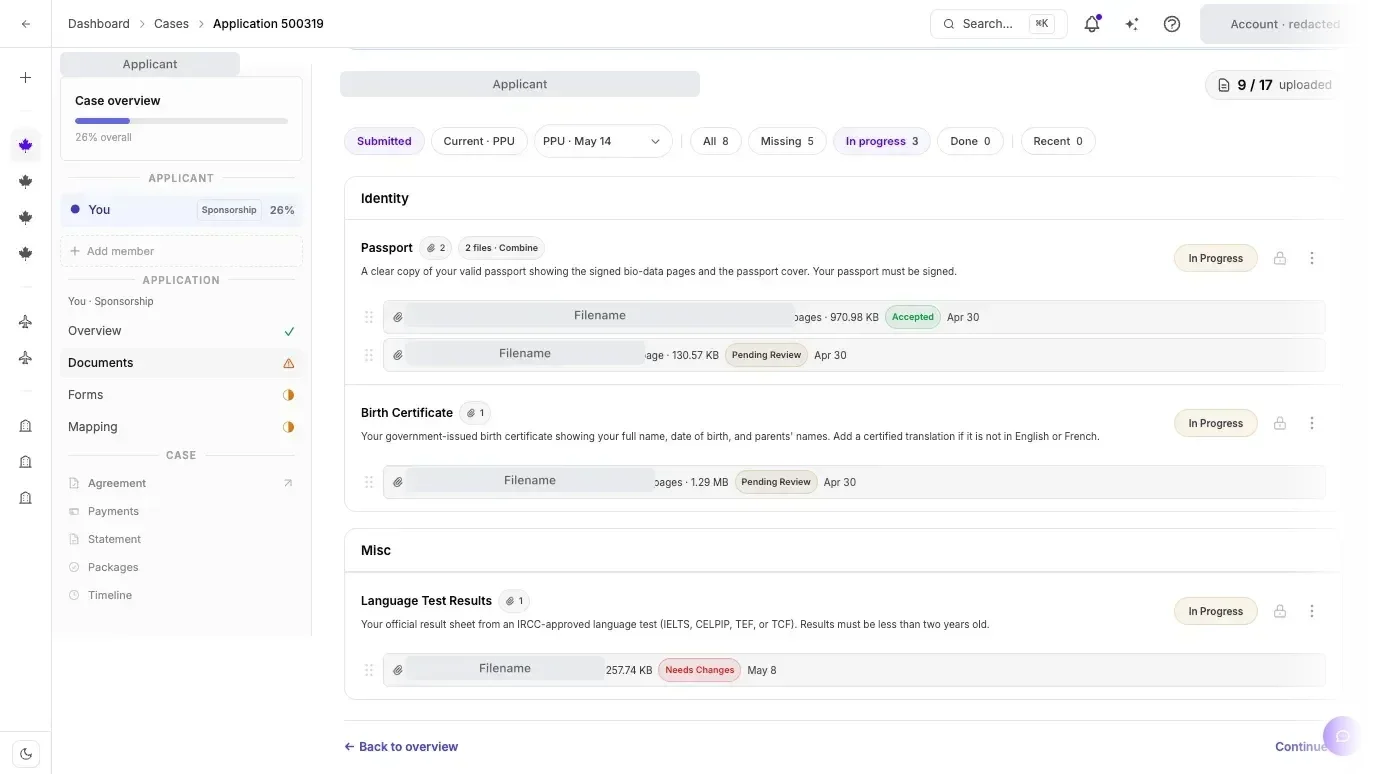Go to the Dashboard breadcrumb

pos(99,24)
